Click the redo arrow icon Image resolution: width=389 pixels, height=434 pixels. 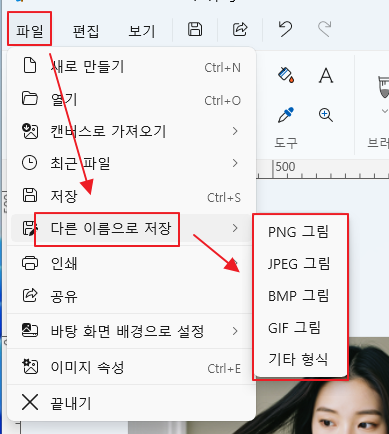(324, 29)
